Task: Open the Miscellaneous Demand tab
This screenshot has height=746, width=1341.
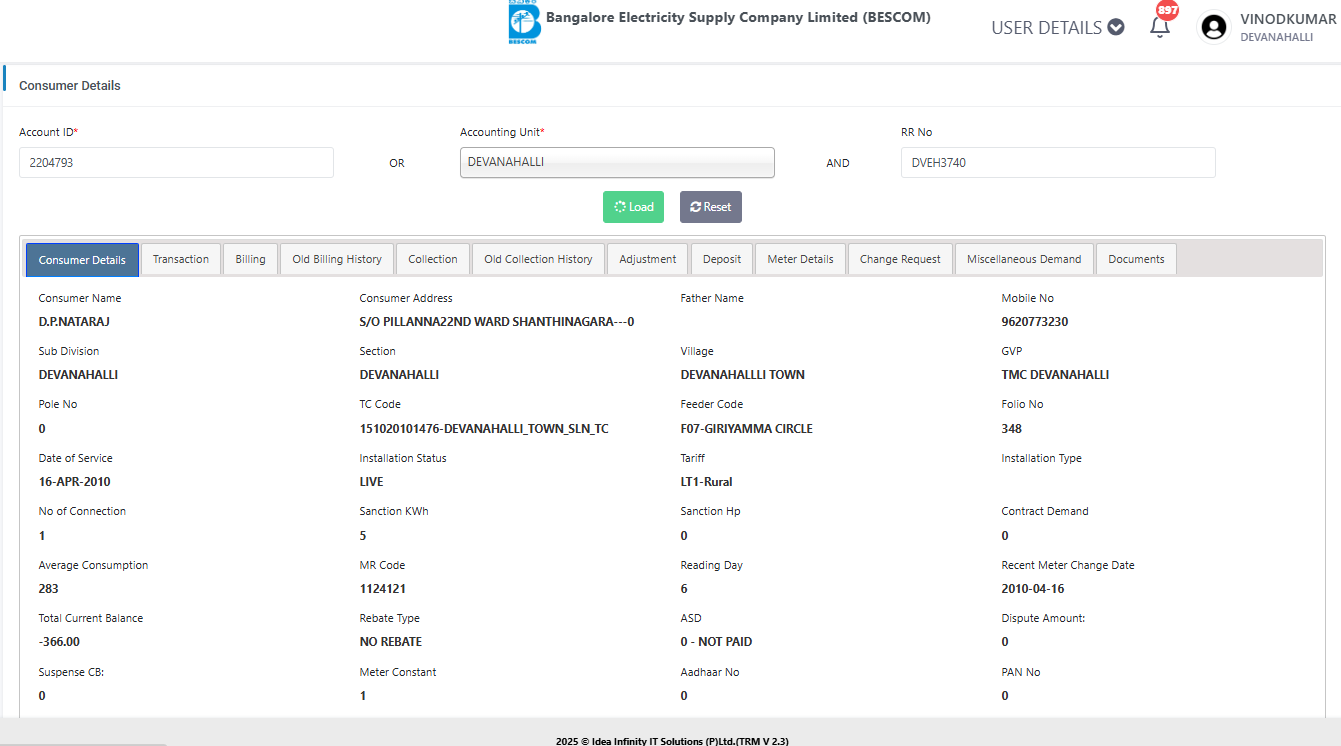Action: click(x=1024, y=259)
